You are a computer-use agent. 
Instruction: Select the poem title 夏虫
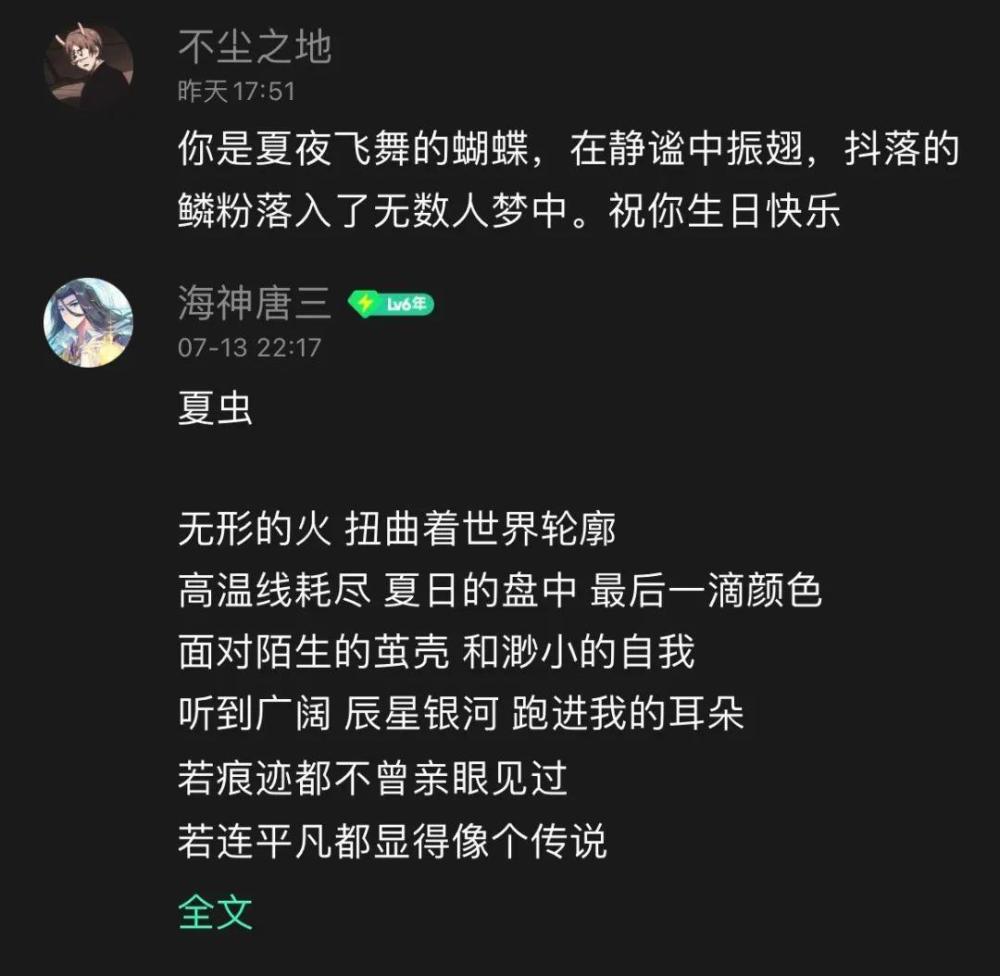(x=215, y=408)
